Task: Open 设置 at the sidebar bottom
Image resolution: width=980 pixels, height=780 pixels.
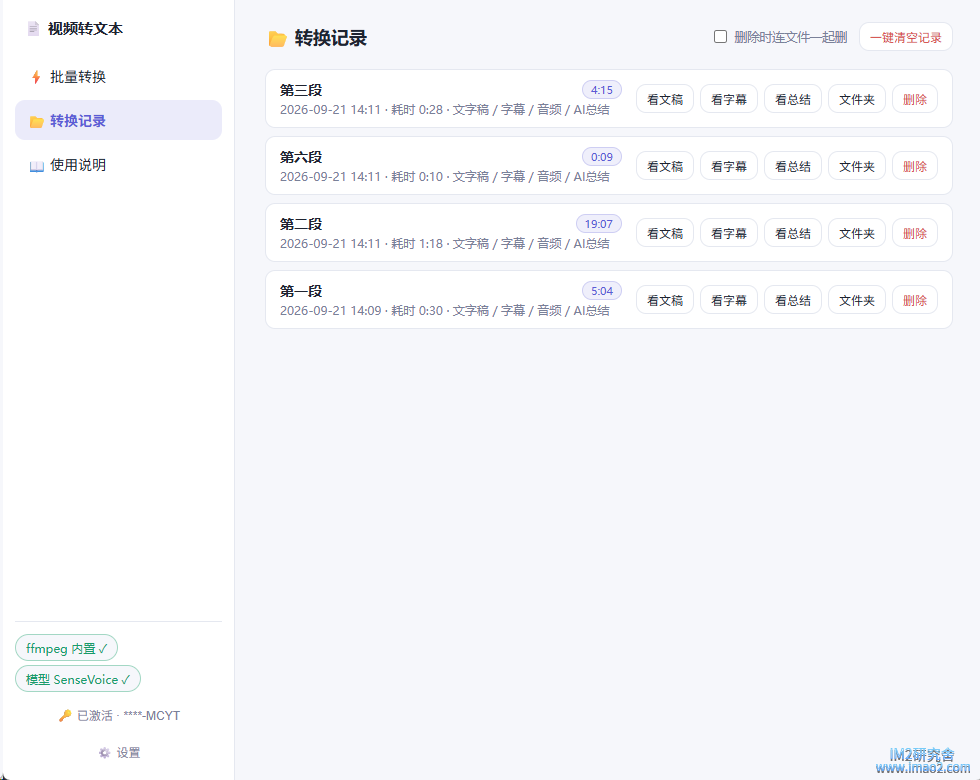Action: pos(119,752)
